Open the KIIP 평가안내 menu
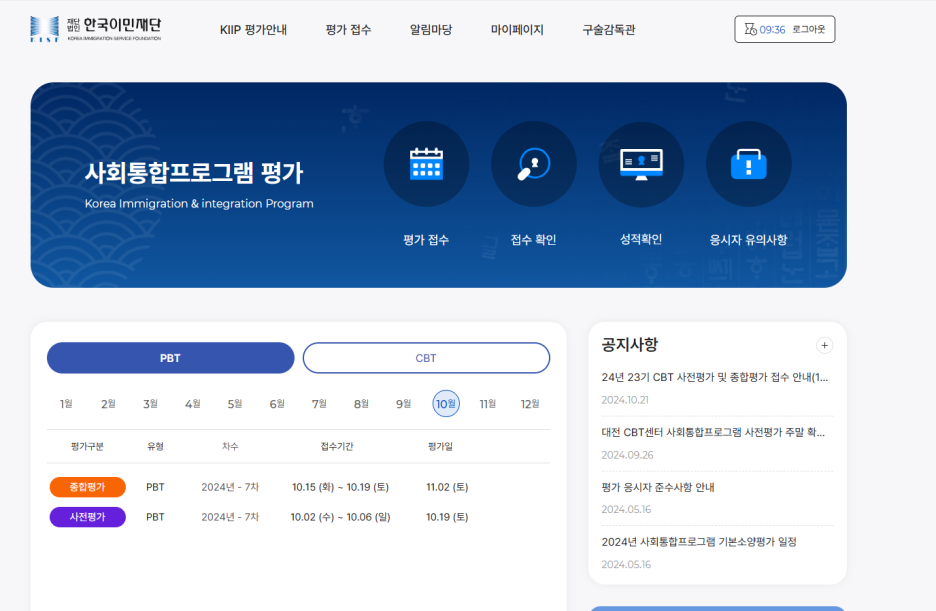The image size is (936, 611). point(253,30)
